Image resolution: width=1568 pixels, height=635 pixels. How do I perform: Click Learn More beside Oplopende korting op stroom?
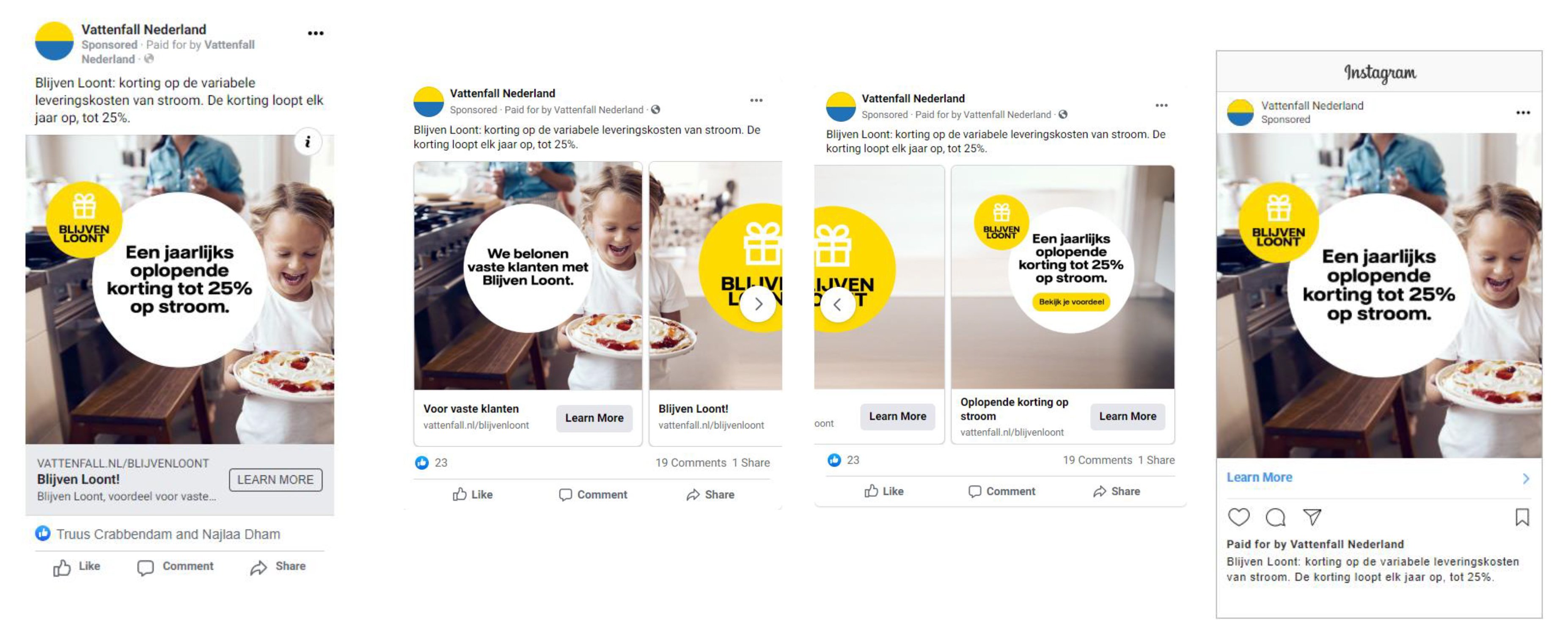1127,417
